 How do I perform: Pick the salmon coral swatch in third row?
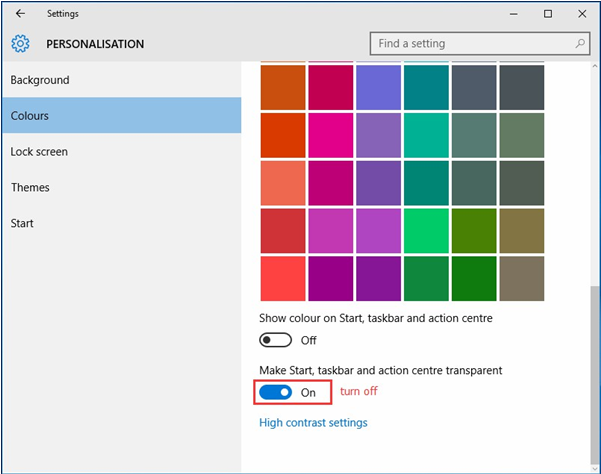pos(283,183)
